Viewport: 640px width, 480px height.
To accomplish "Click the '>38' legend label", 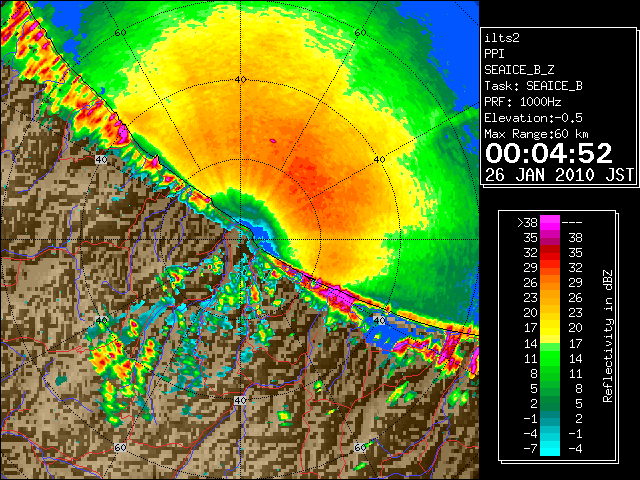I will click(527, 223).
